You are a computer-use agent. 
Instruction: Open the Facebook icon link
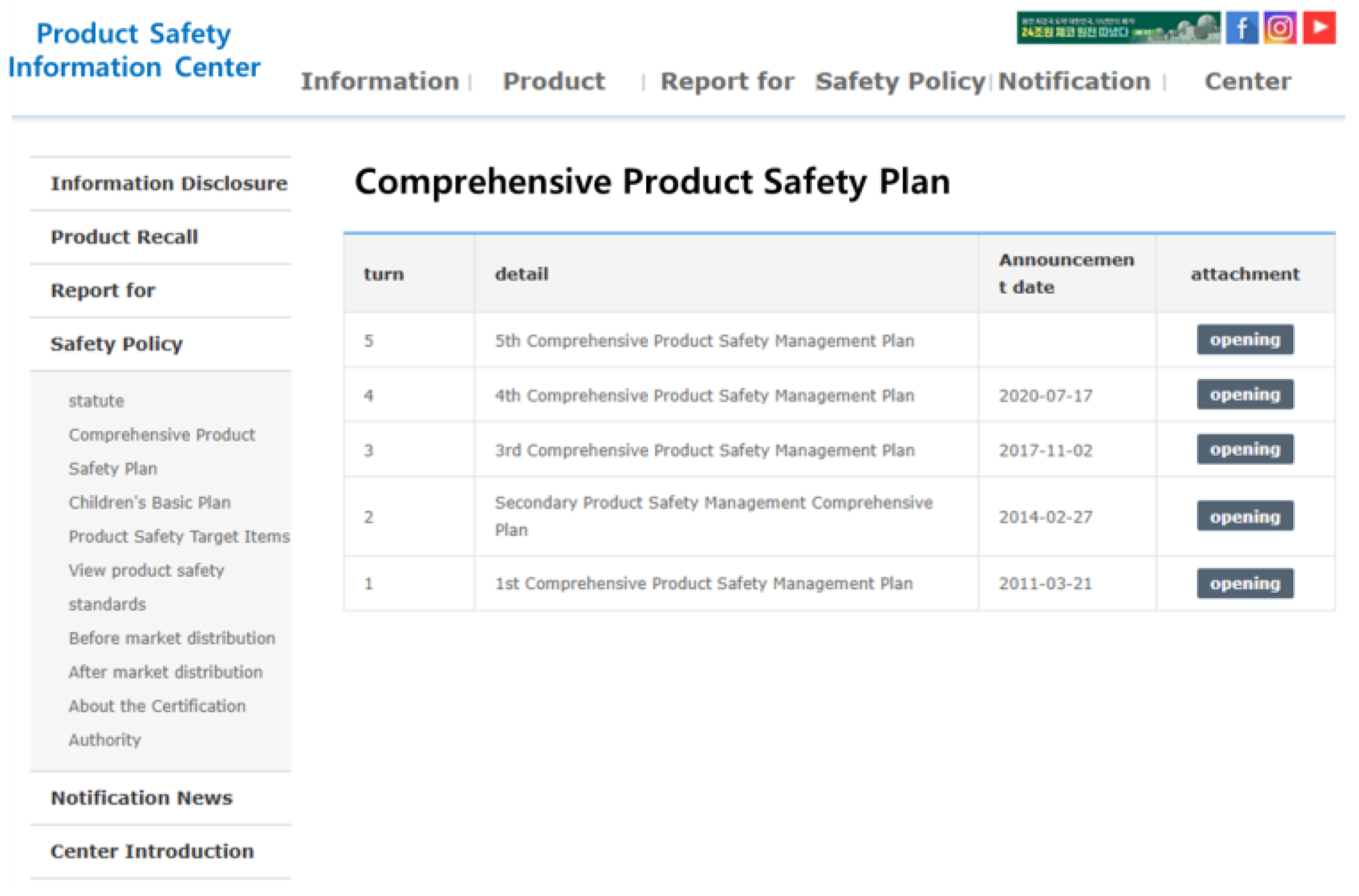1241,28
